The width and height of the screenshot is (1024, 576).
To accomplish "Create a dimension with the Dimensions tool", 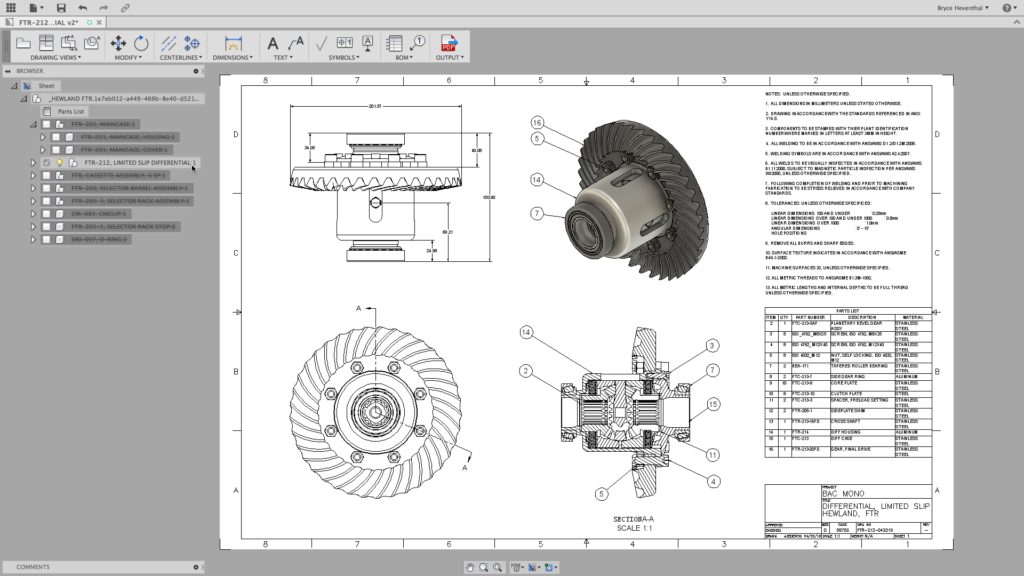I will pyautogui.click(x=234, y=43).
